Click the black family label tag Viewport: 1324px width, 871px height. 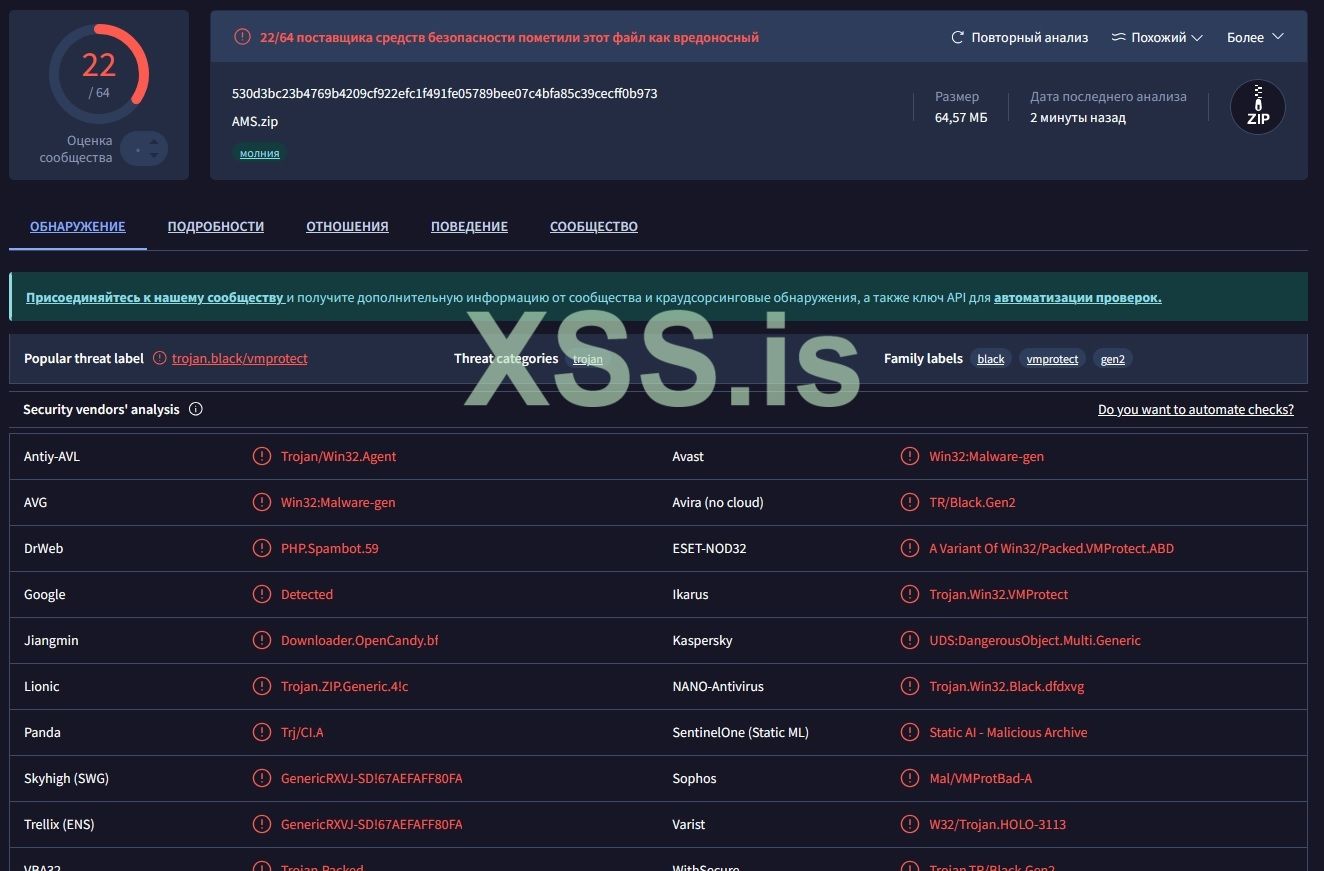[x=991, y=358]
